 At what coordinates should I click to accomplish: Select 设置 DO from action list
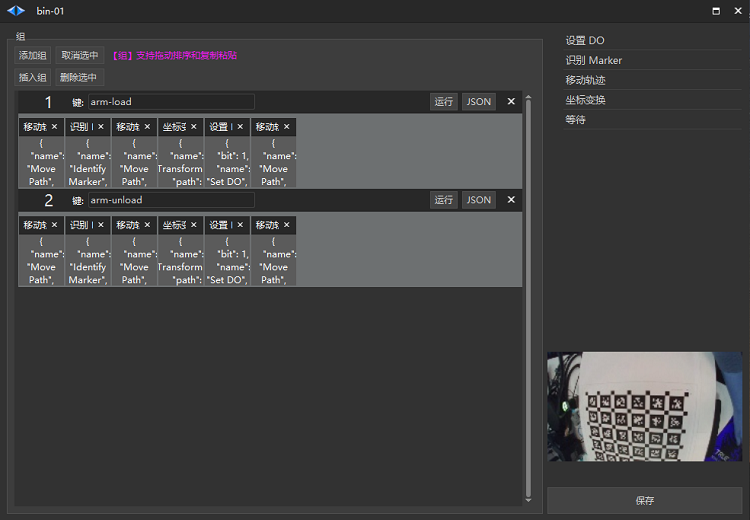[x=585, y=41]
